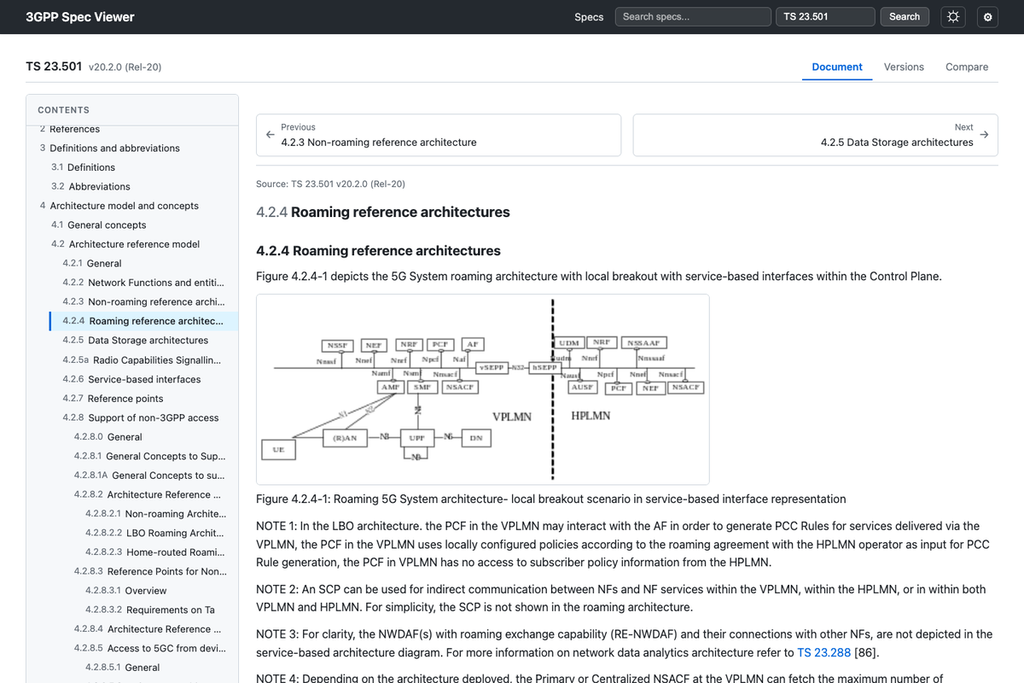Open 4.2.8.2.1 Non-roaming Architecture entry
1024x683 pixels.
click(x=155, y=514)
